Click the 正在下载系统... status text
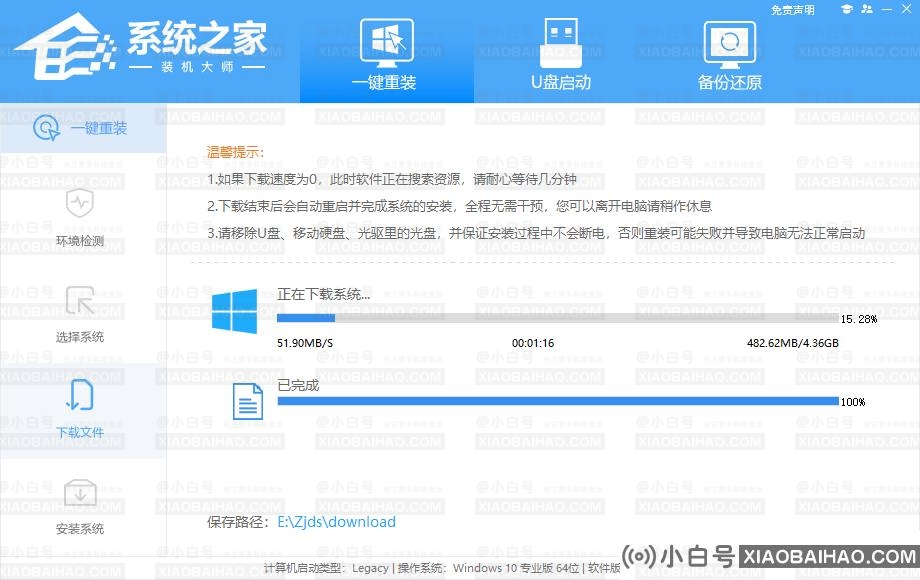920x580 pixels. [324, 294]
